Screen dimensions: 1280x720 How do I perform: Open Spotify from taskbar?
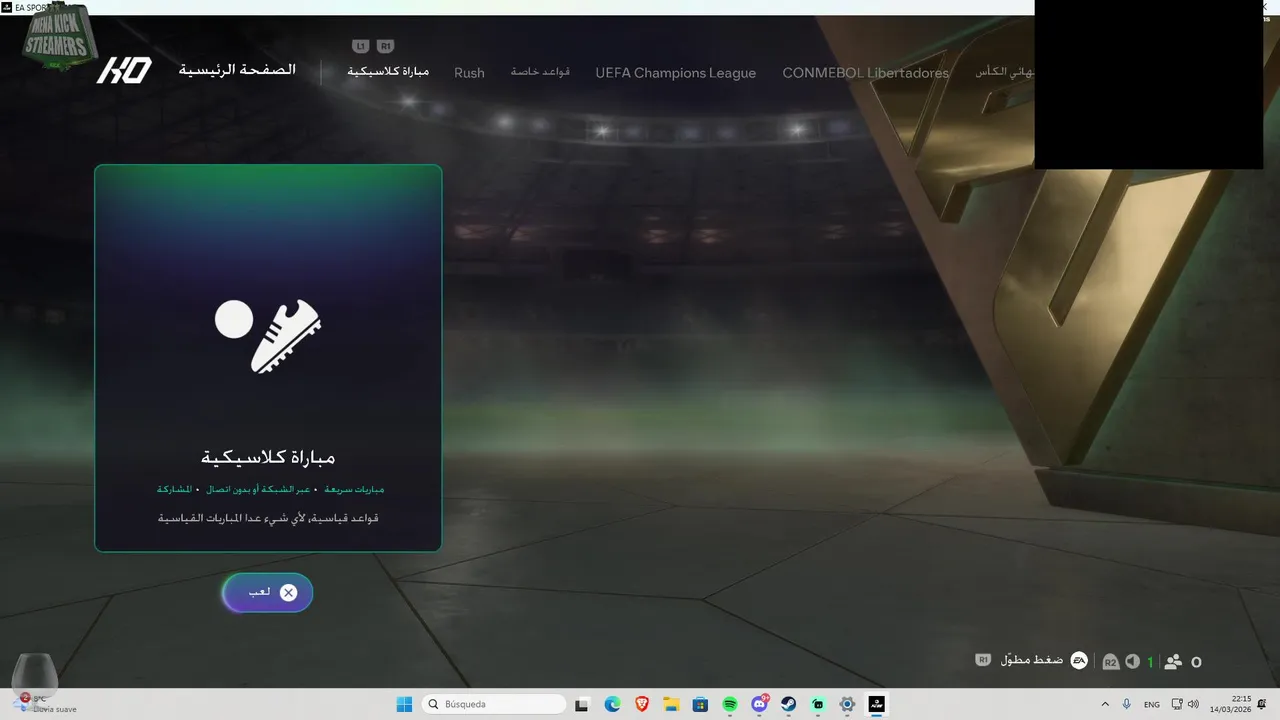pyautogui.click(x=730, y=704)
